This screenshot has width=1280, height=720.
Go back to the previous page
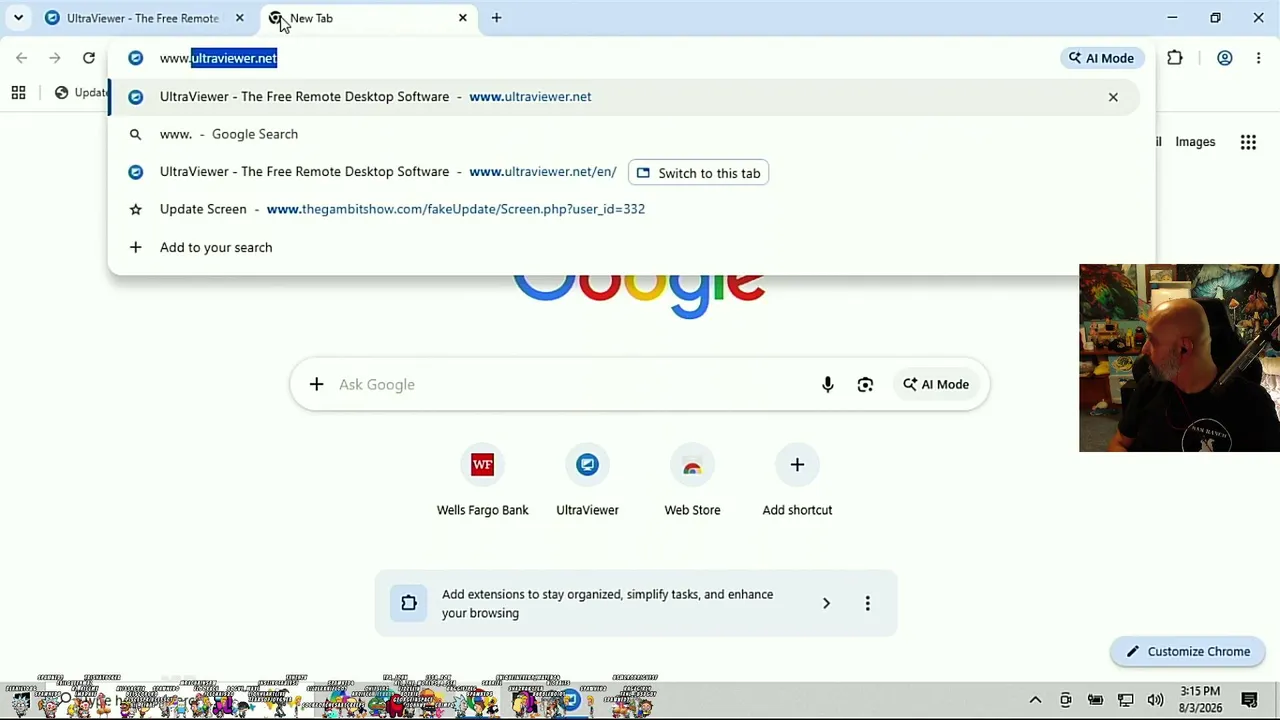[x=22, y=58]
